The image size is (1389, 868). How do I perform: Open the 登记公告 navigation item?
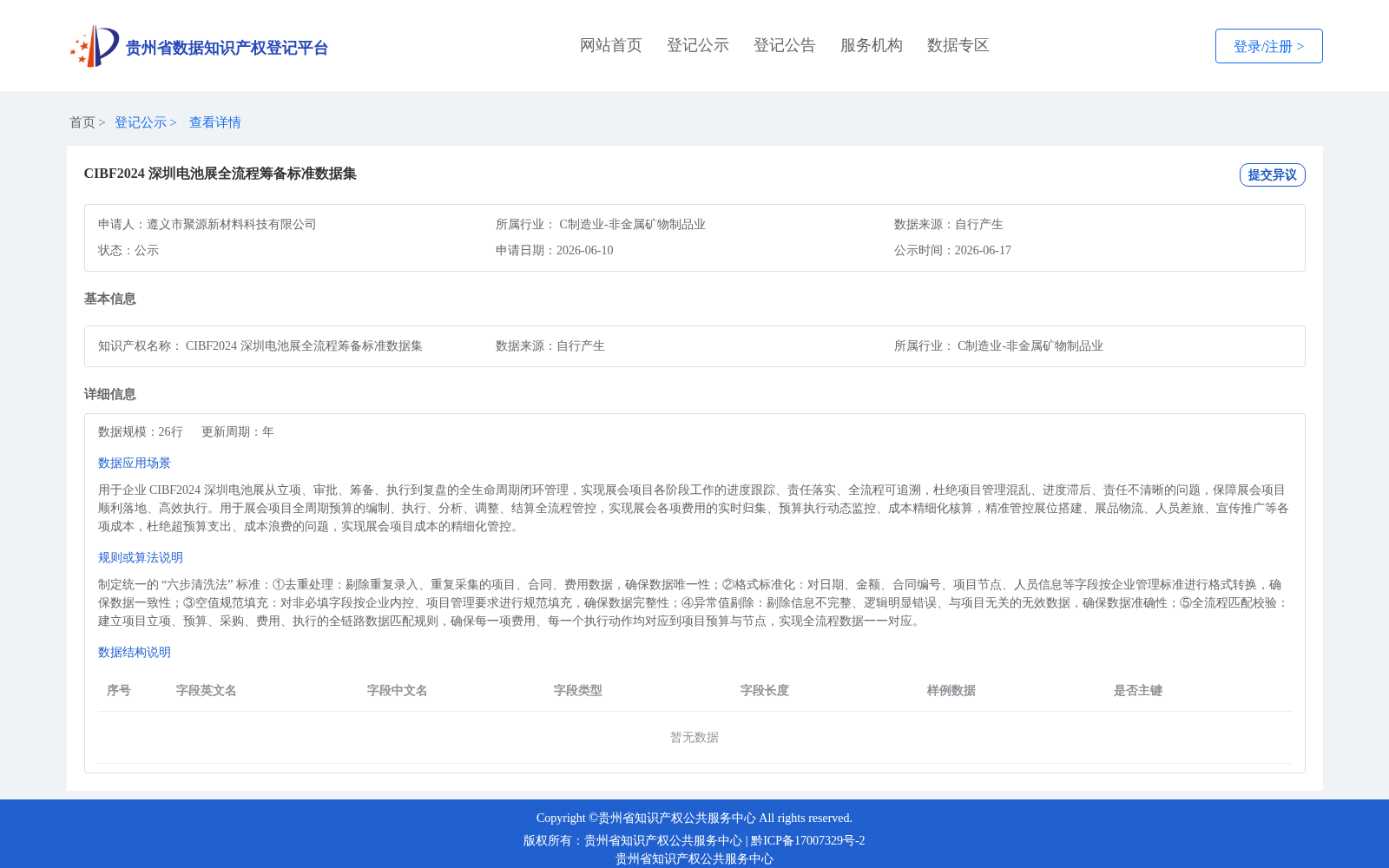click(785, 45)
